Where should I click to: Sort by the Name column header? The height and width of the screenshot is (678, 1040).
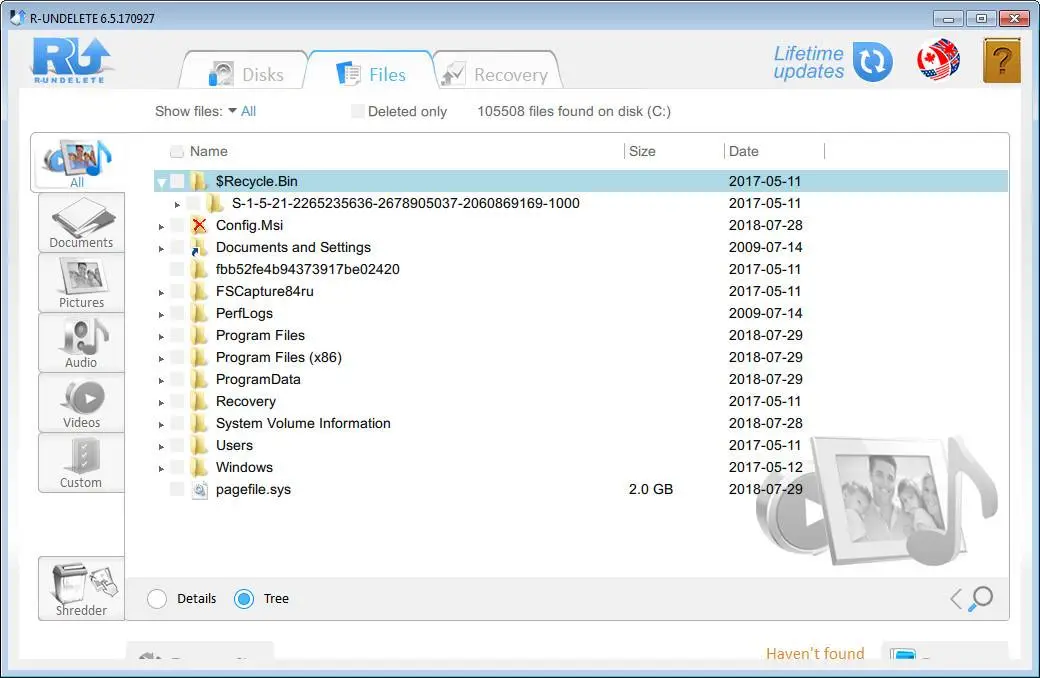209,151
